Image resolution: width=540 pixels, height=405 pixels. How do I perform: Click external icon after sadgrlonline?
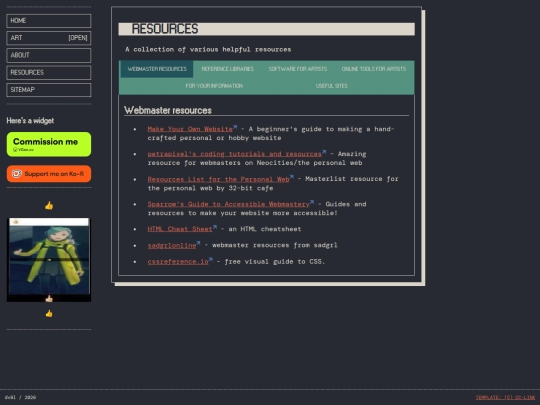[198, 243]
